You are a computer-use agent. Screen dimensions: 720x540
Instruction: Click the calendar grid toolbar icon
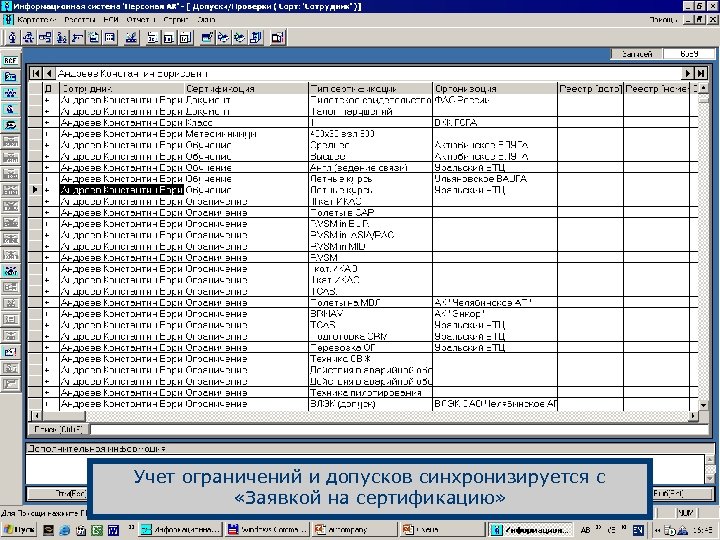click(x=110, y=38)
